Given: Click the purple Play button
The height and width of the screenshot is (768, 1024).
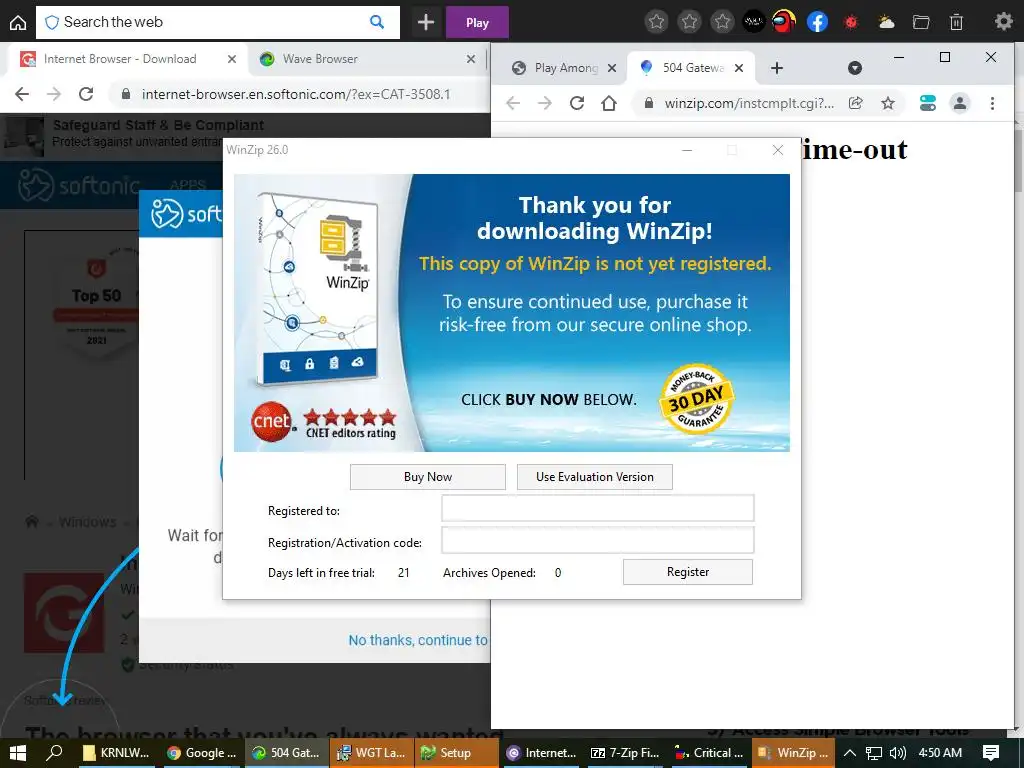Looking at the screenshot, I should pyautogui.click(x=477, y=22).
